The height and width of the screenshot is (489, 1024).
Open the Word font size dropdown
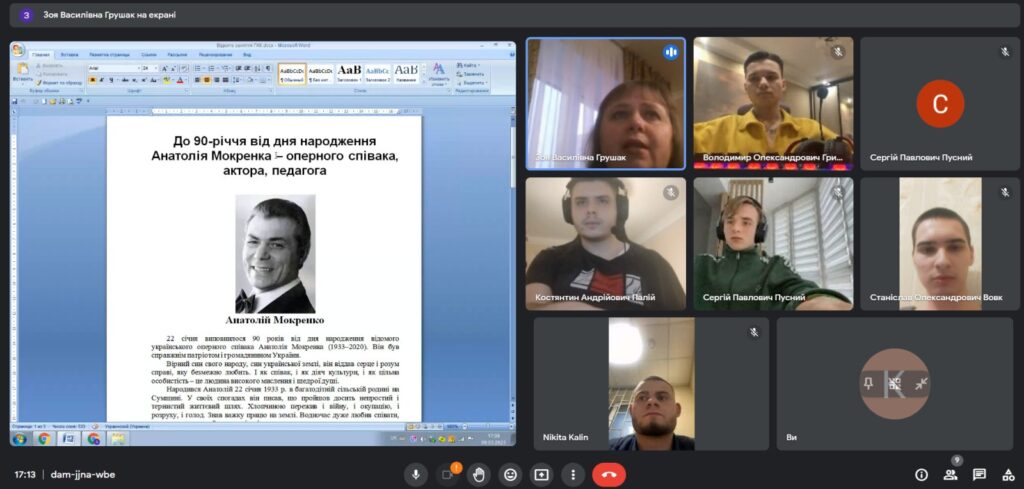point(146,68)
